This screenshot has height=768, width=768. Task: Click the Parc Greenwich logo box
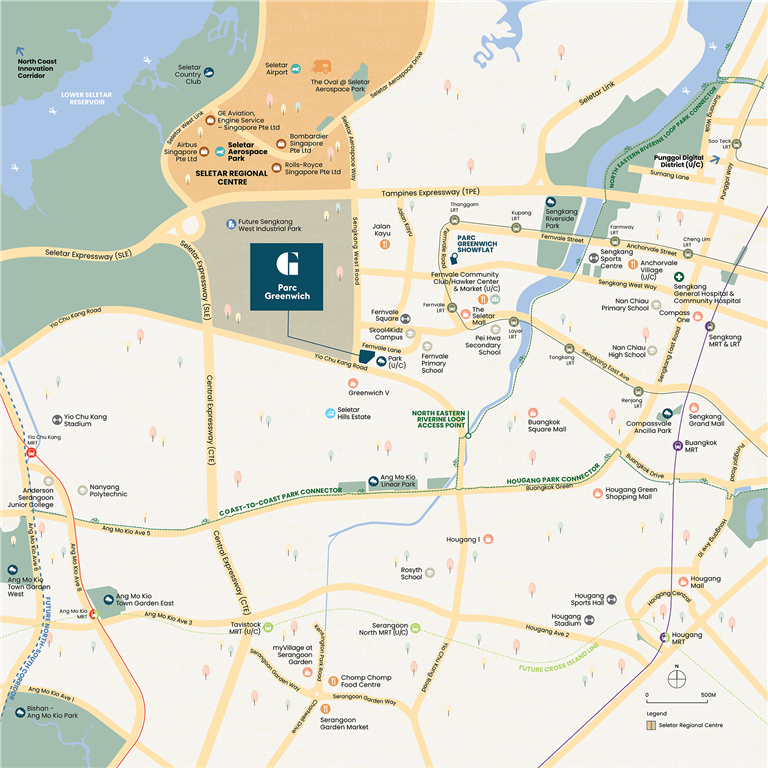(x=287, y=277)
